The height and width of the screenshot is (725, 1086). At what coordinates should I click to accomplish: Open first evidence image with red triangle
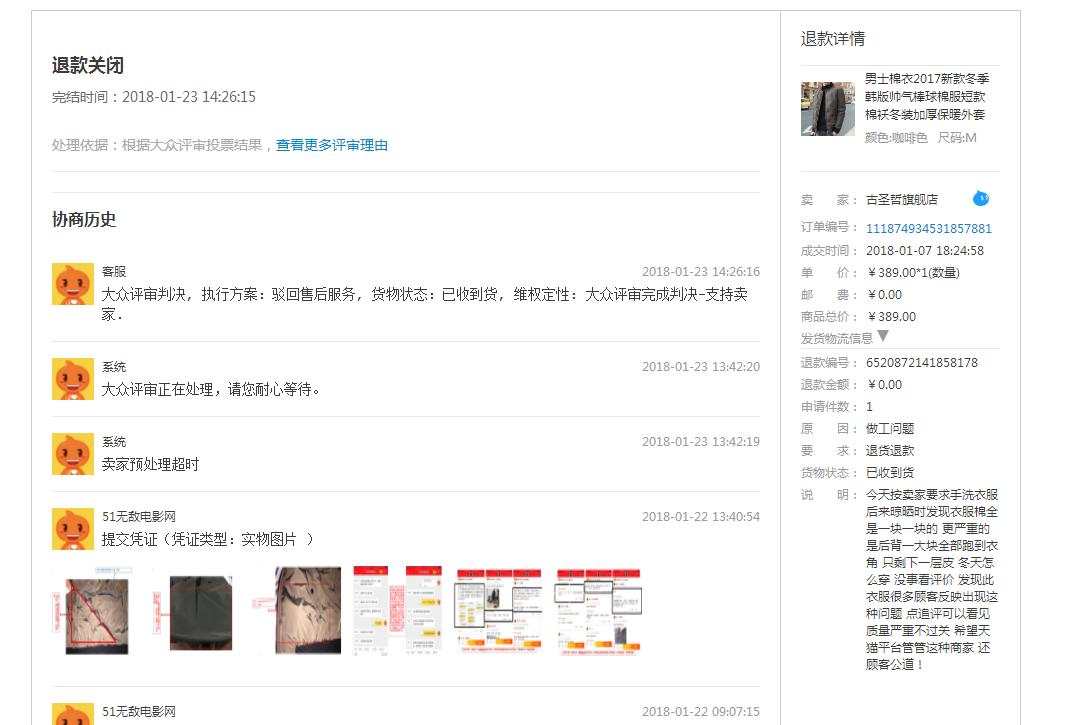tap(91, 611)
